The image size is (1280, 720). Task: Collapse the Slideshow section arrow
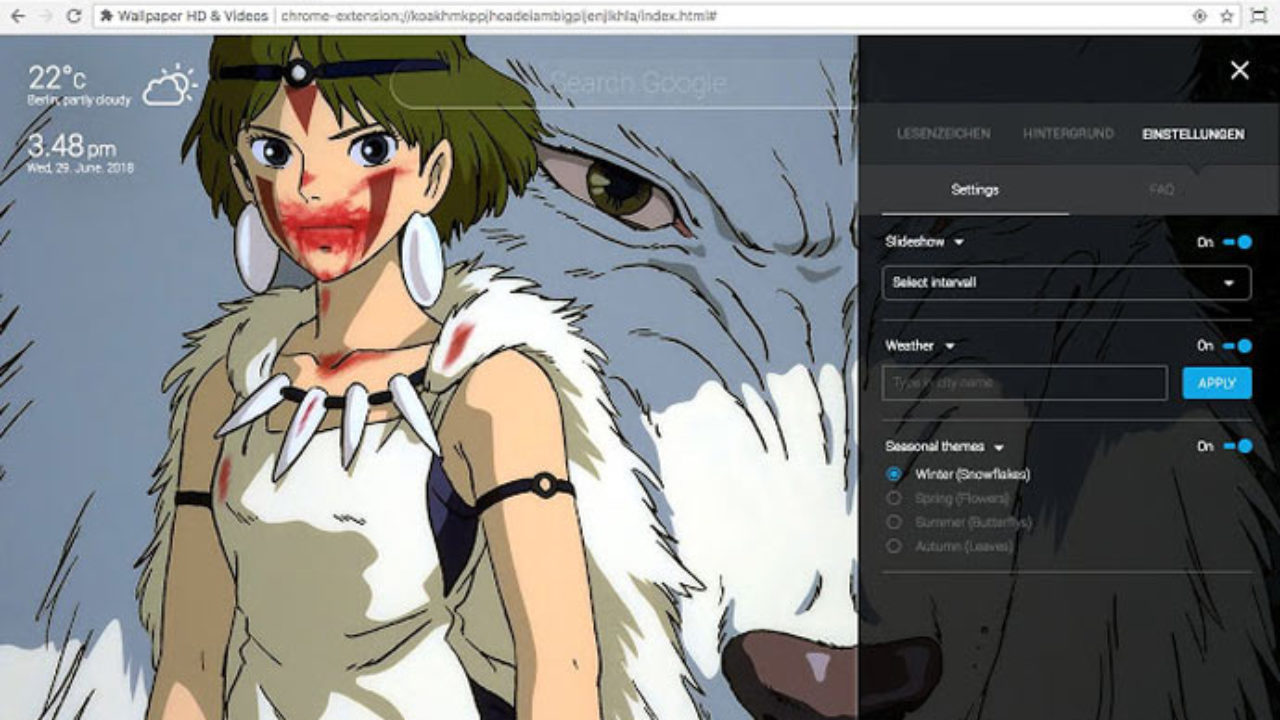click(959, 243)
